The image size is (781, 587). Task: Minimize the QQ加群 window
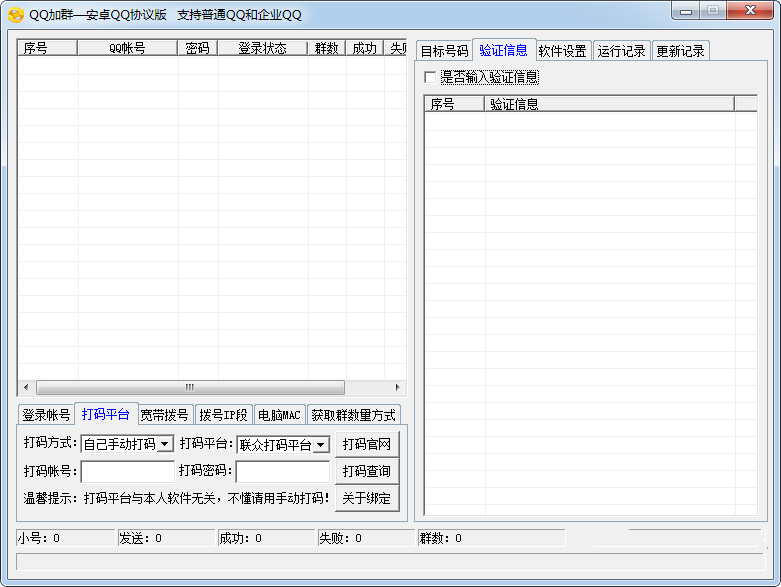click(x=686, y=11)
